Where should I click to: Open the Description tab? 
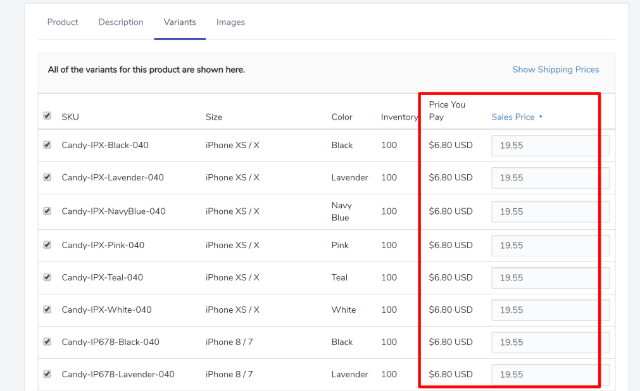(121, 22)
